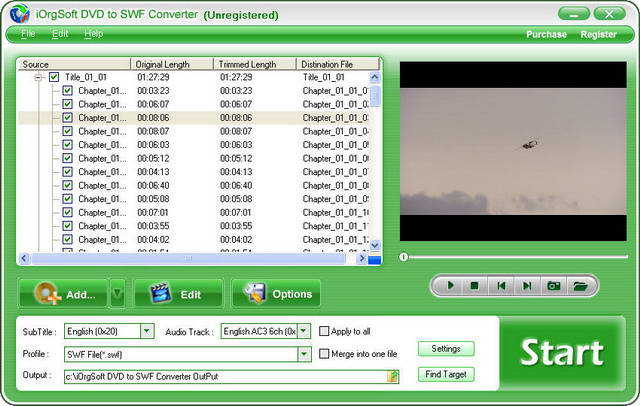Select the Title_01_01 row text
Viewport: 640px width, 406px height.
coord(86,77)
